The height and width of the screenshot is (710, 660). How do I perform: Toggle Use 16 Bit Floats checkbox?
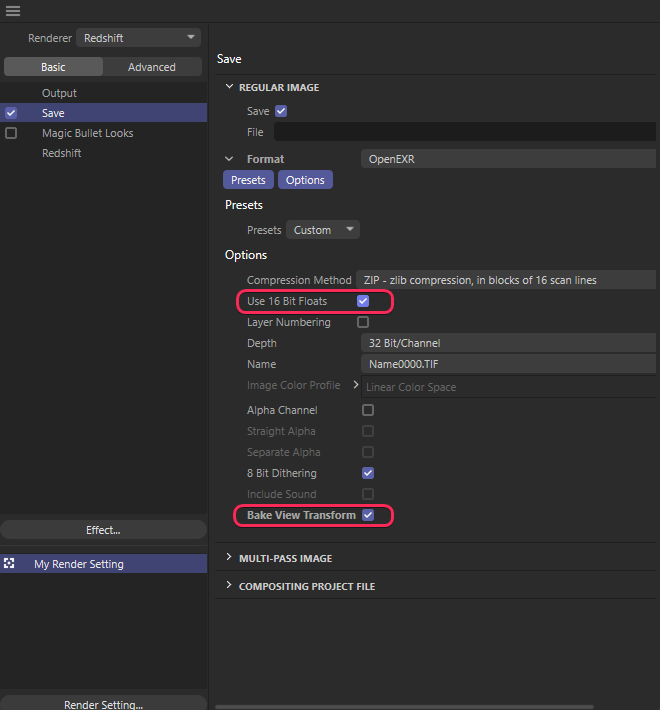click(363, 301)
